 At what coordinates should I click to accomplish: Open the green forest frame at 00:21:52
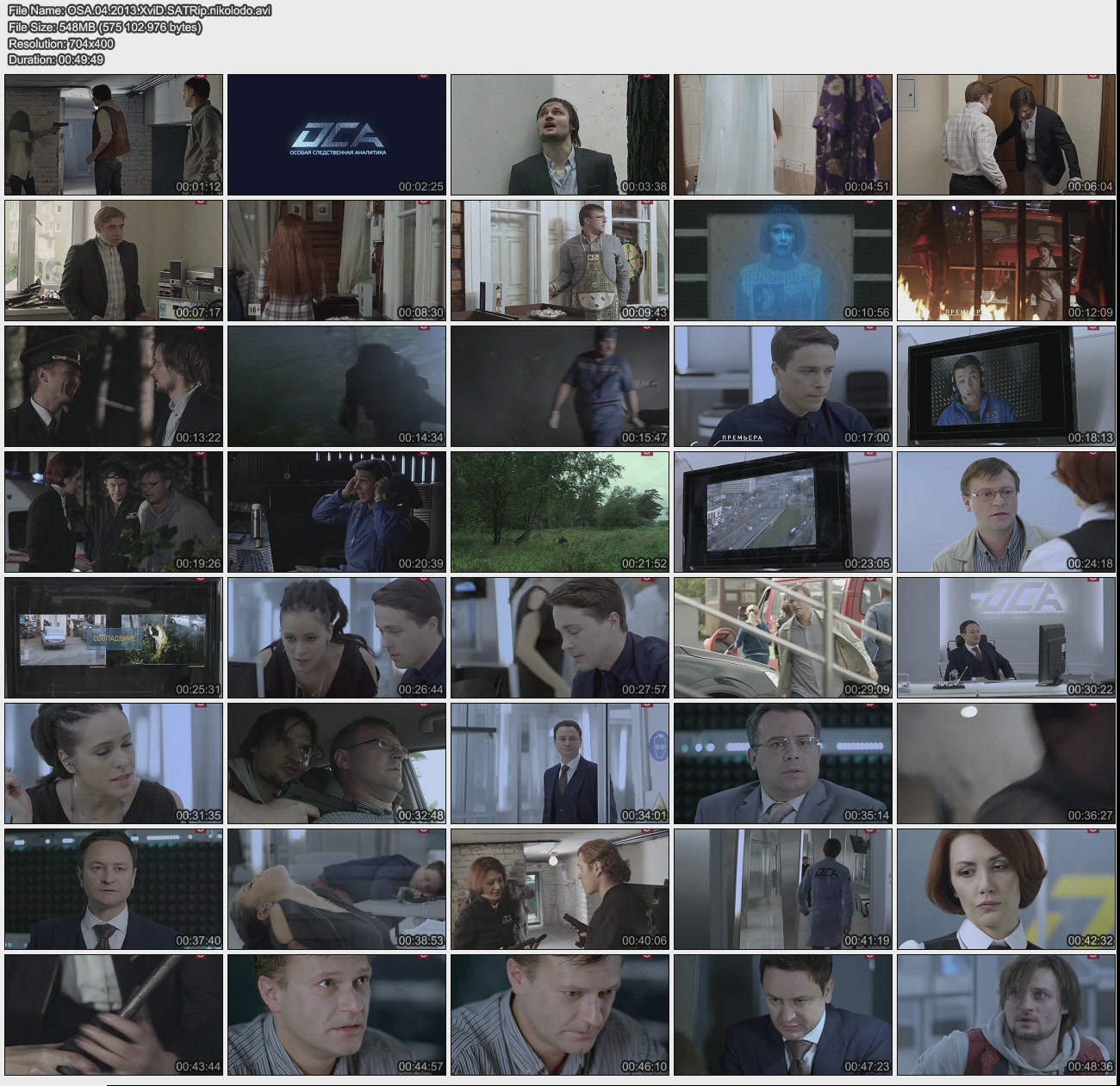click(560, 512)
